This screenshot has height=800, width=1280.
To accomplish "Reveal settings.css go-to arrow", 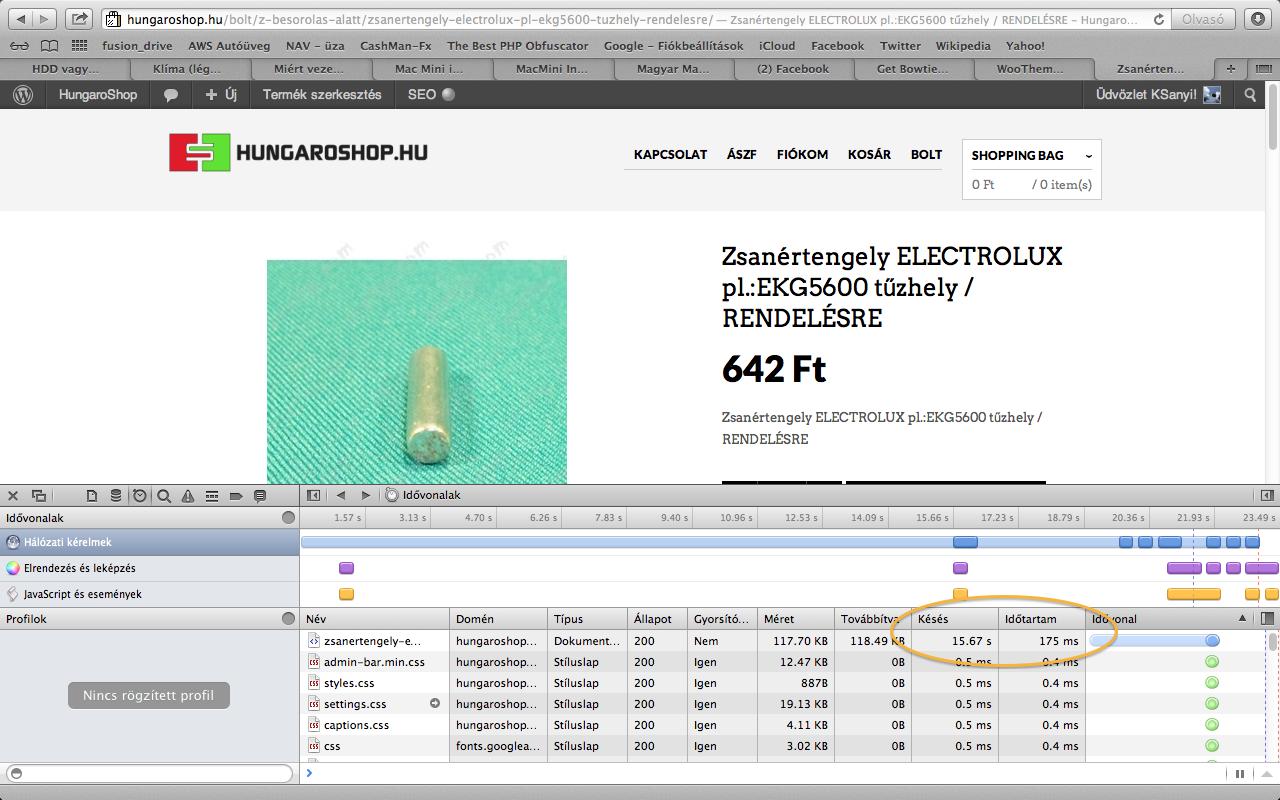I will click(x=435, y=704).
